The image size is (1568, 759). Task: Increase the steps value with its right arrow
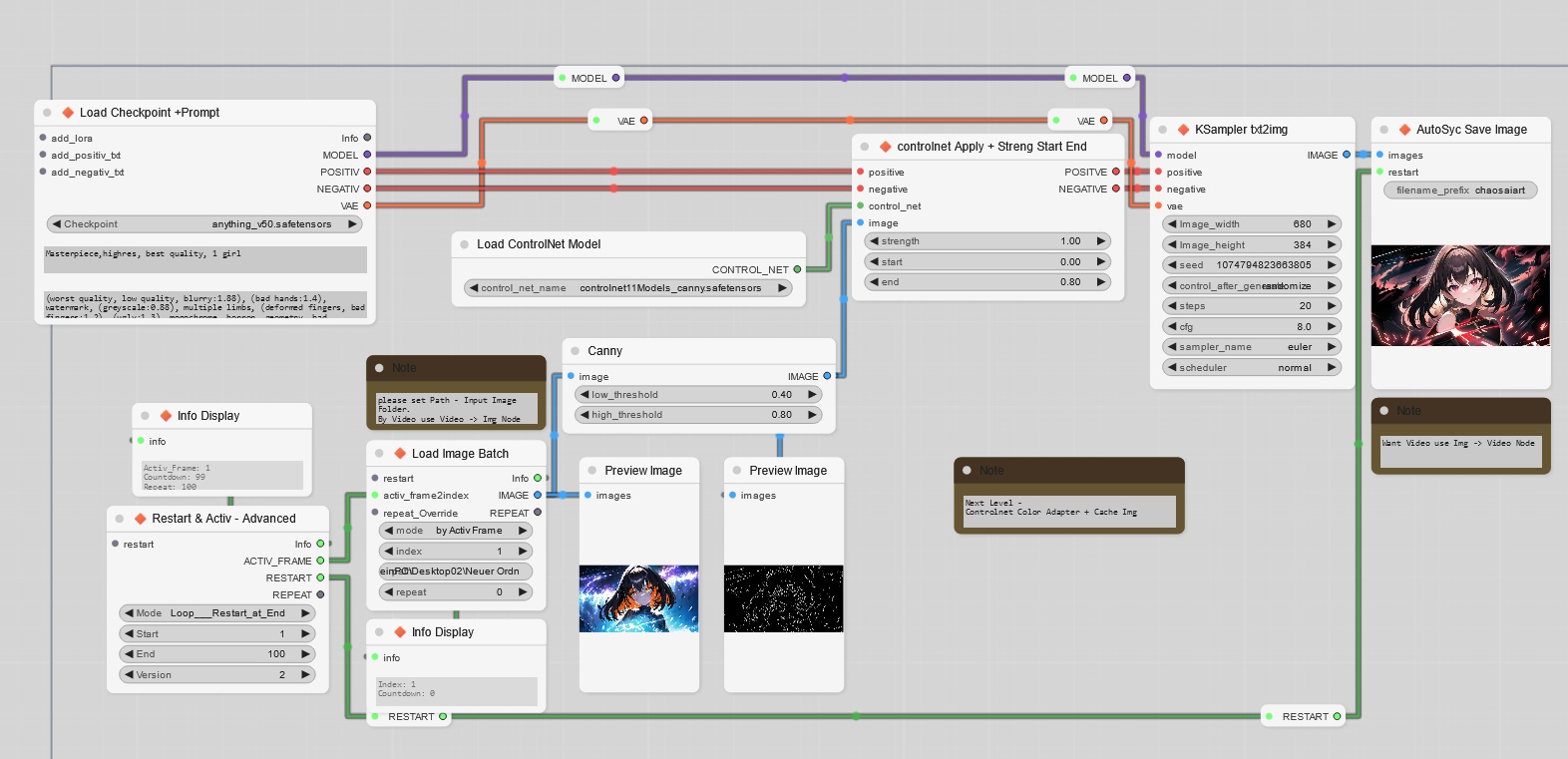point(1332,306)
